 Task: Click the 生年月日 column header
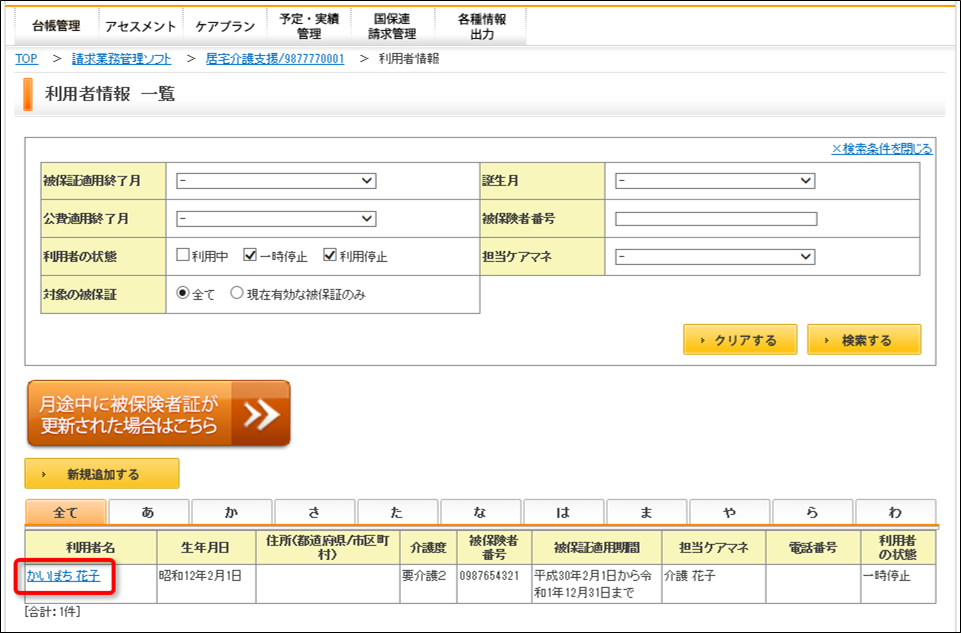207,547
